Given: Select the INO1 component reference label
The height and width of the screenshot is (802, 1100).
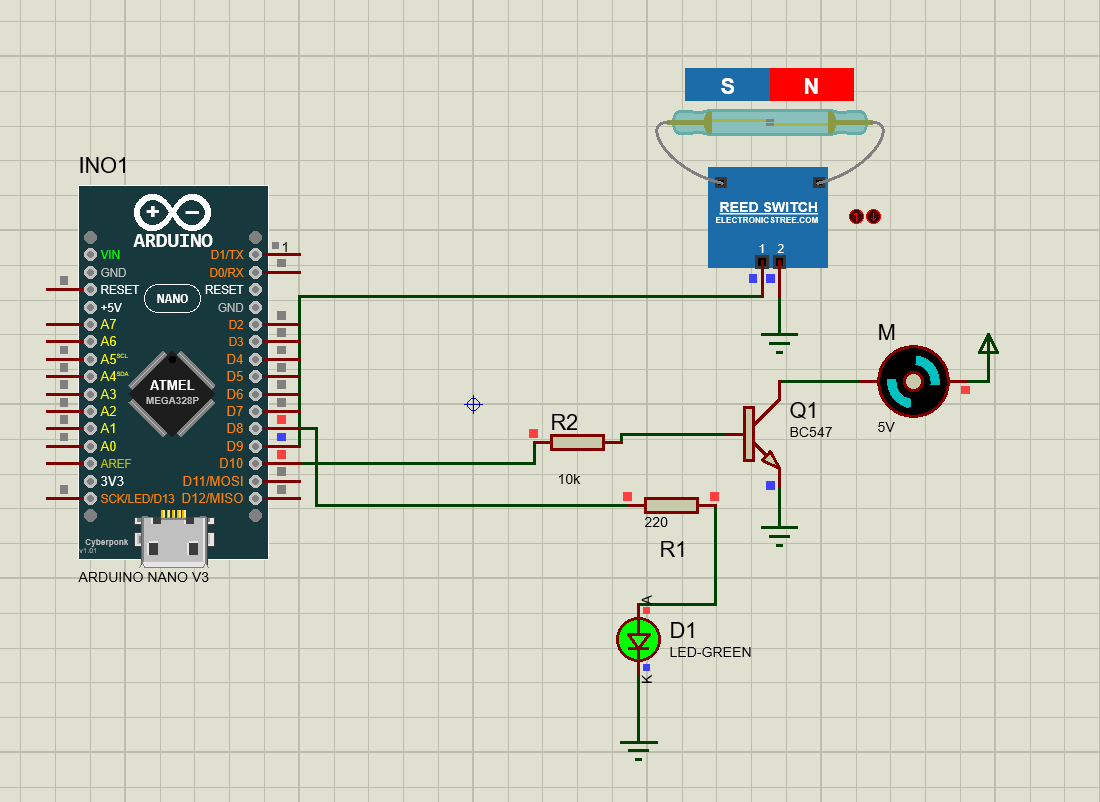Looking at the screenshot, I should (103, 166).
